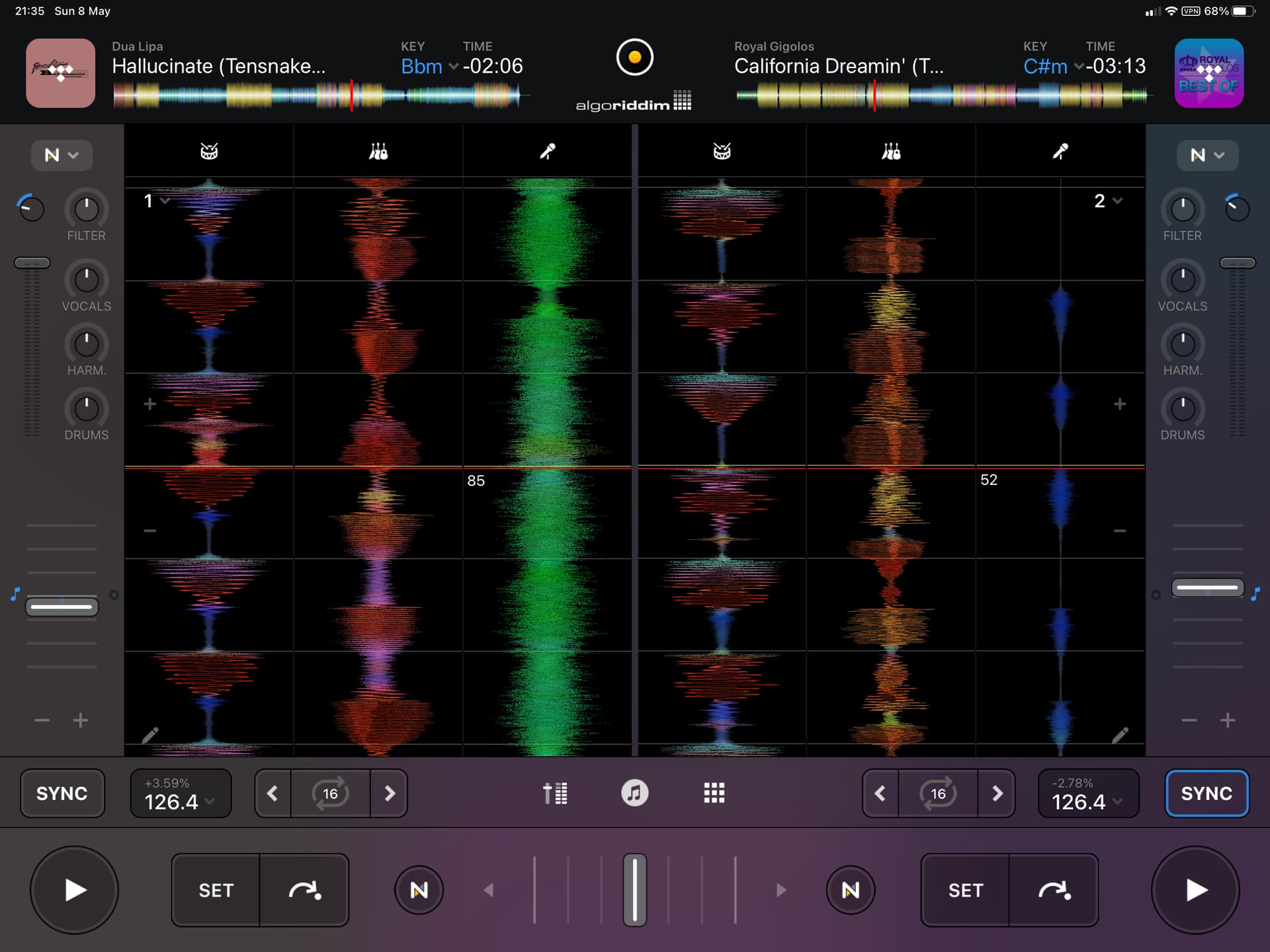This screenshot has width=1270, height=952.
Task: Tap the pencil edit icon on the left waveform
Action: [151, 736]
